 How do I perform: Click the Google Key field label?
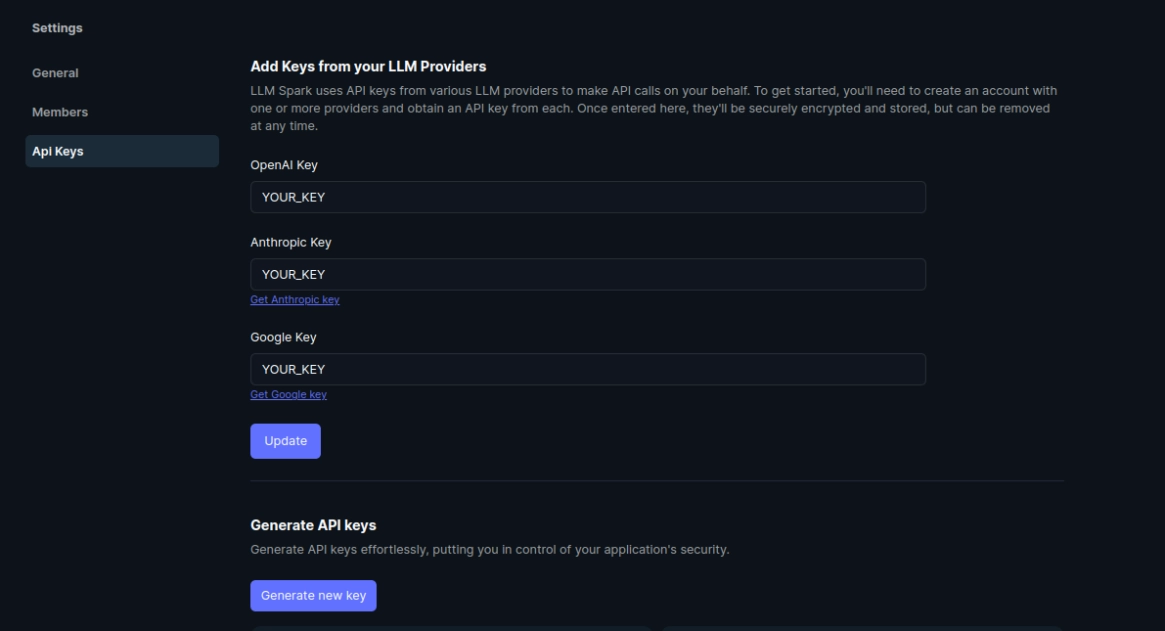283,337
